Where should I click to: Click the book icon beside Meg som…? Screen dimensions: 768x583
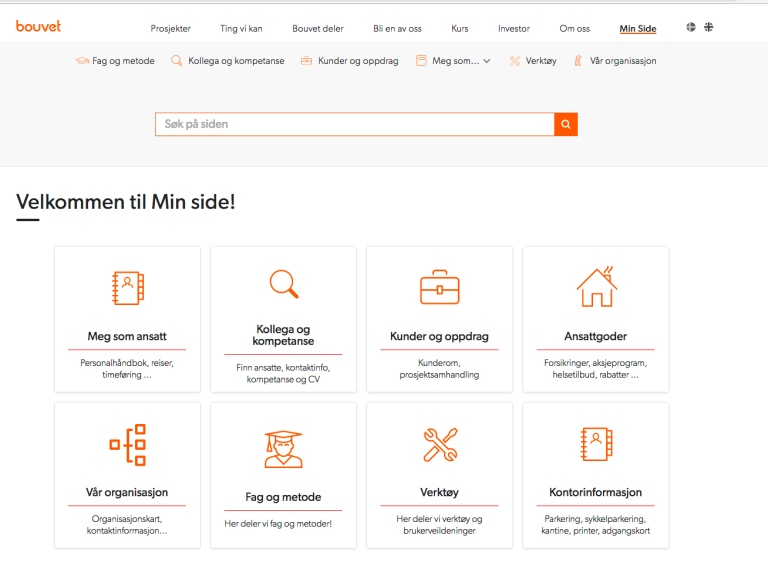[x=421, y=61]
